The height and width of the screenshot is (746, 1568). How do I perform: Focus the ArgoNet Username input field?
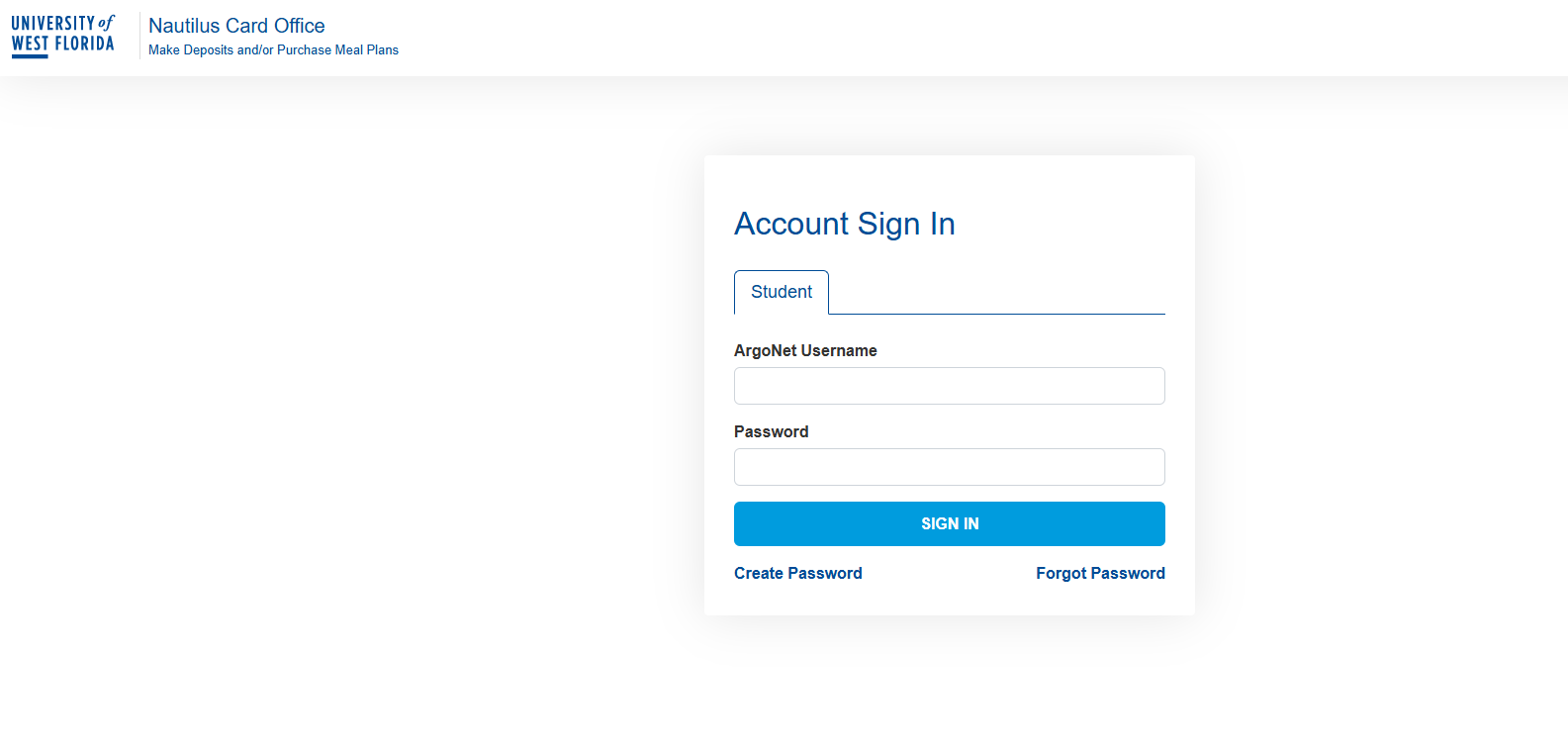[949, 386]
